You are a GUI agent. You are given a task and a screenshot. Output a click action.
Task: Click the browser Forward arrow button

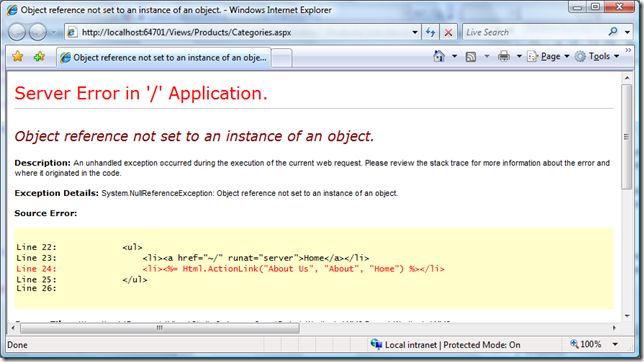click(38, 32)
